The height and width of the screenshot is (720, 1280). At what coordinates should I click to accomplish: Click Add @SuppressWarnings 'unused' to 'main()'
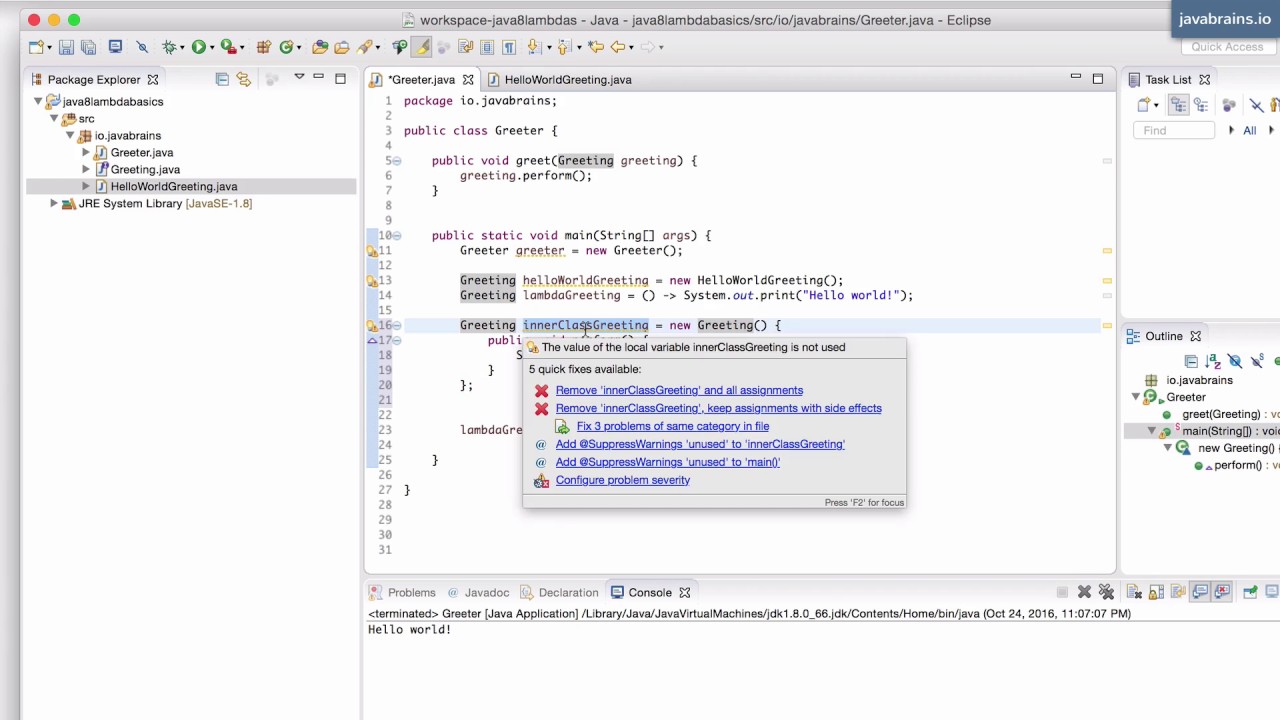667,462
